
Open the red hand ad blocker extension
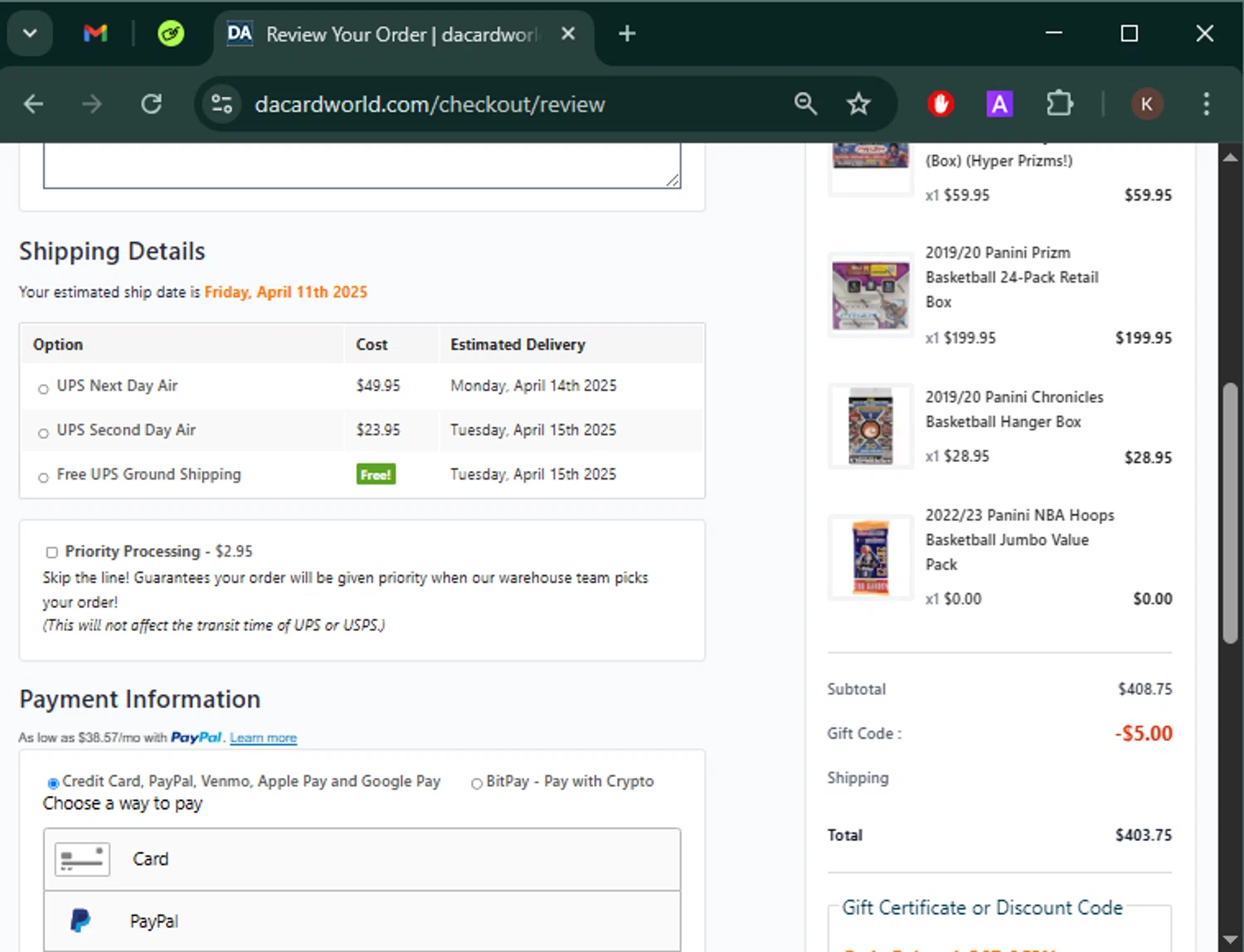tap(940, 104)
